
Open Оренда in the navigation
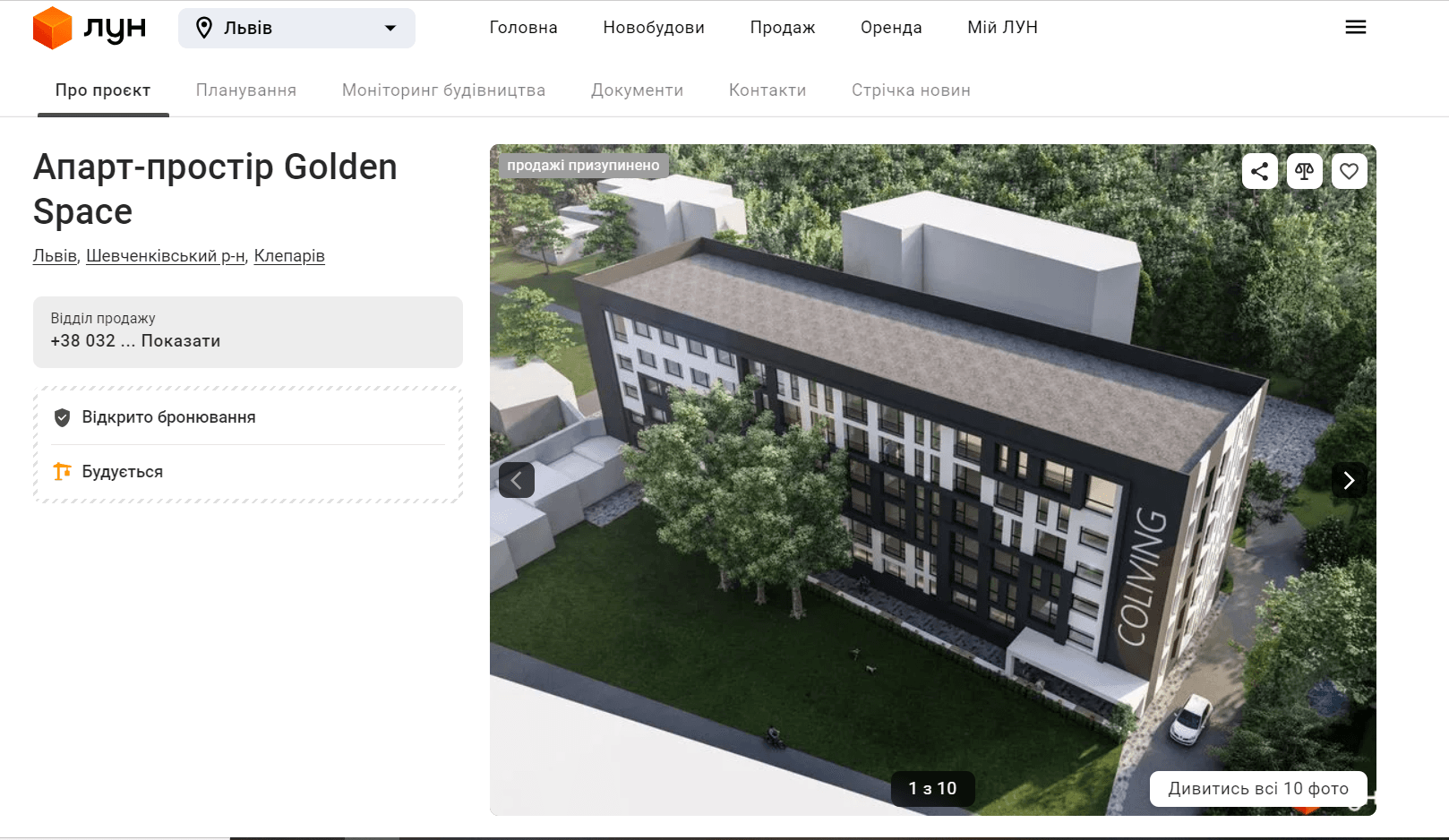click(x=891, y=28)
